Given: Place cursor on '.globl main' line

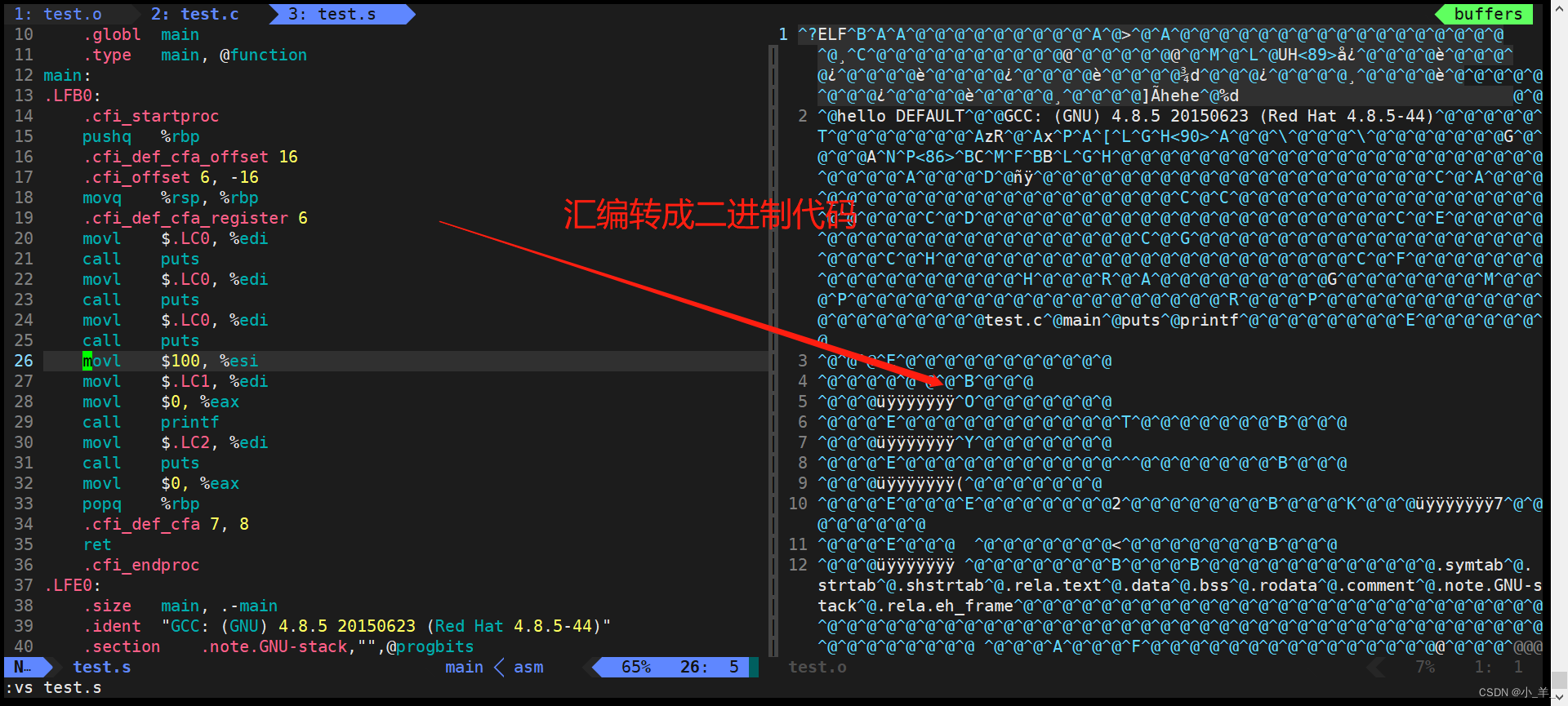Looking at the screenshot, I should [140, 34].
